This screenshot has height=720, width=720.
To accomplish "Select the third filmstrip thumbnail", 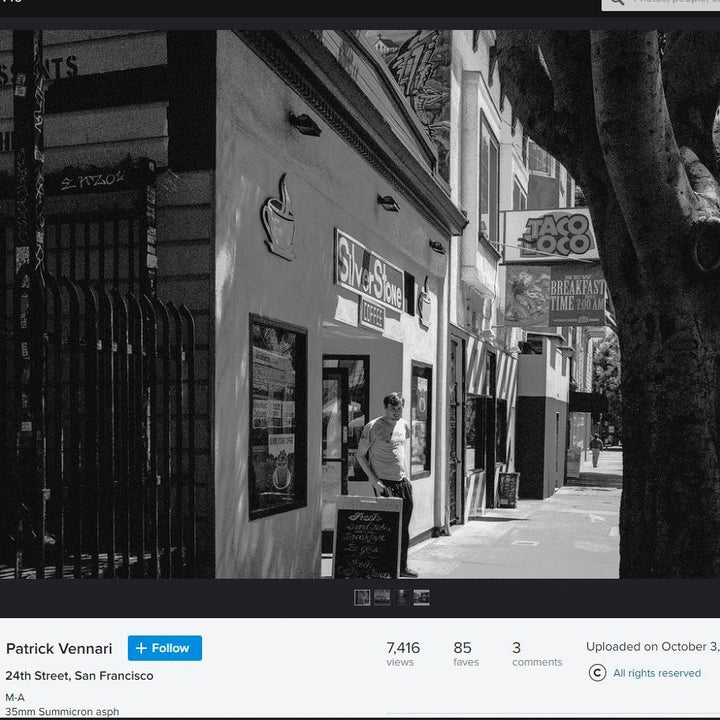I will (x=402, y=597).
